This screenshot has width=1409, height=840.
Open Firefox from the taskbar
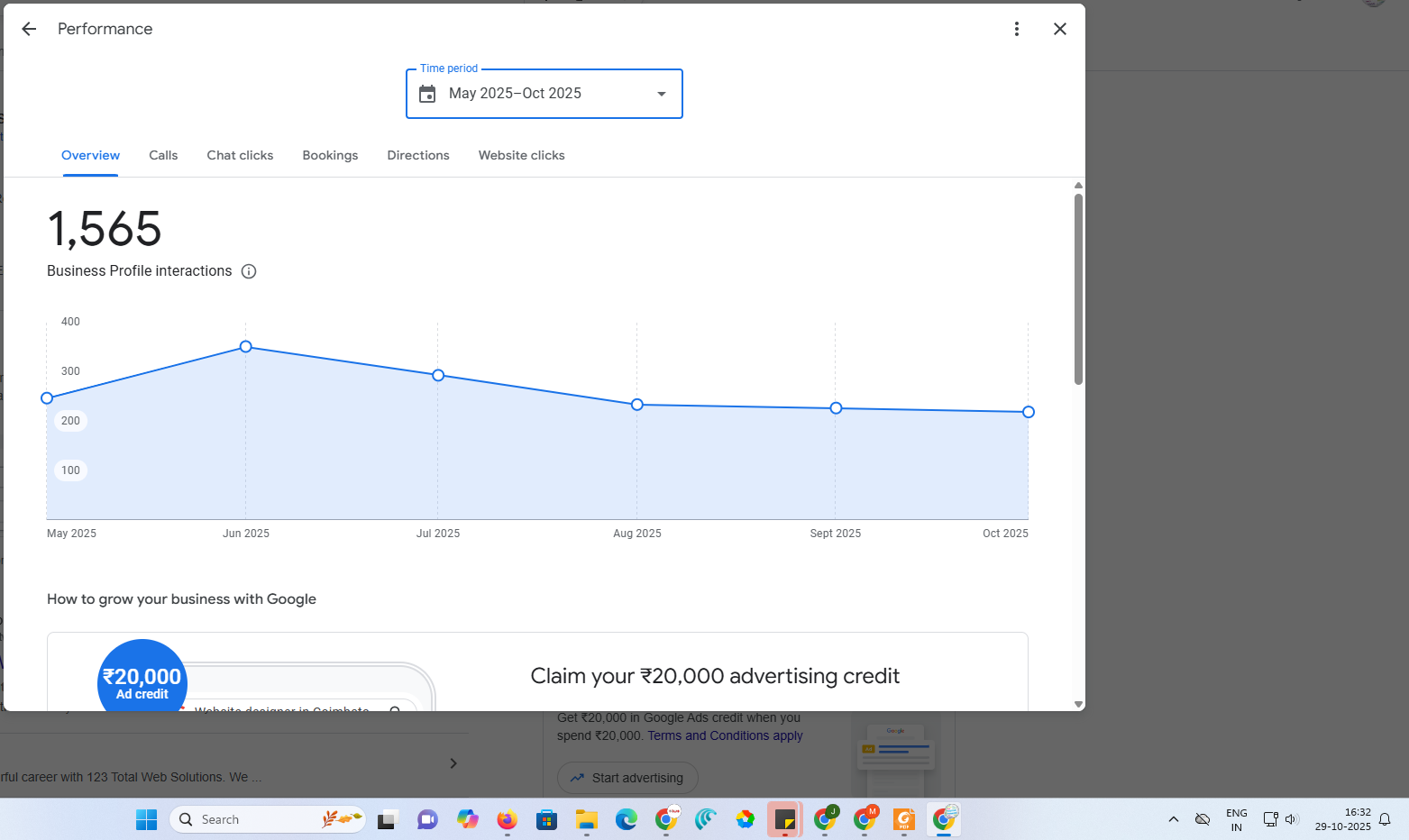tap(507, 819)
